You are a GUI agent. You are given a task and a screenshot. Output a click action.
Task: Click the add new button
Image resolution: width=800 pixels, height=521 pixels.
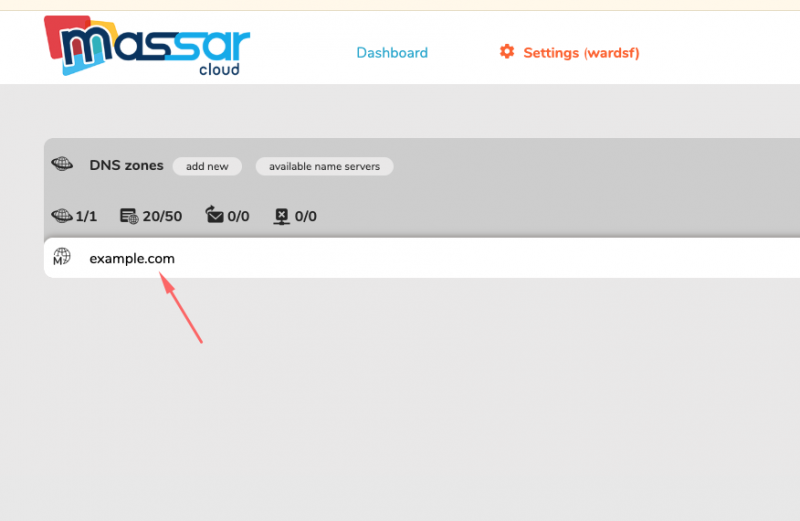click(x=207, y=166)
